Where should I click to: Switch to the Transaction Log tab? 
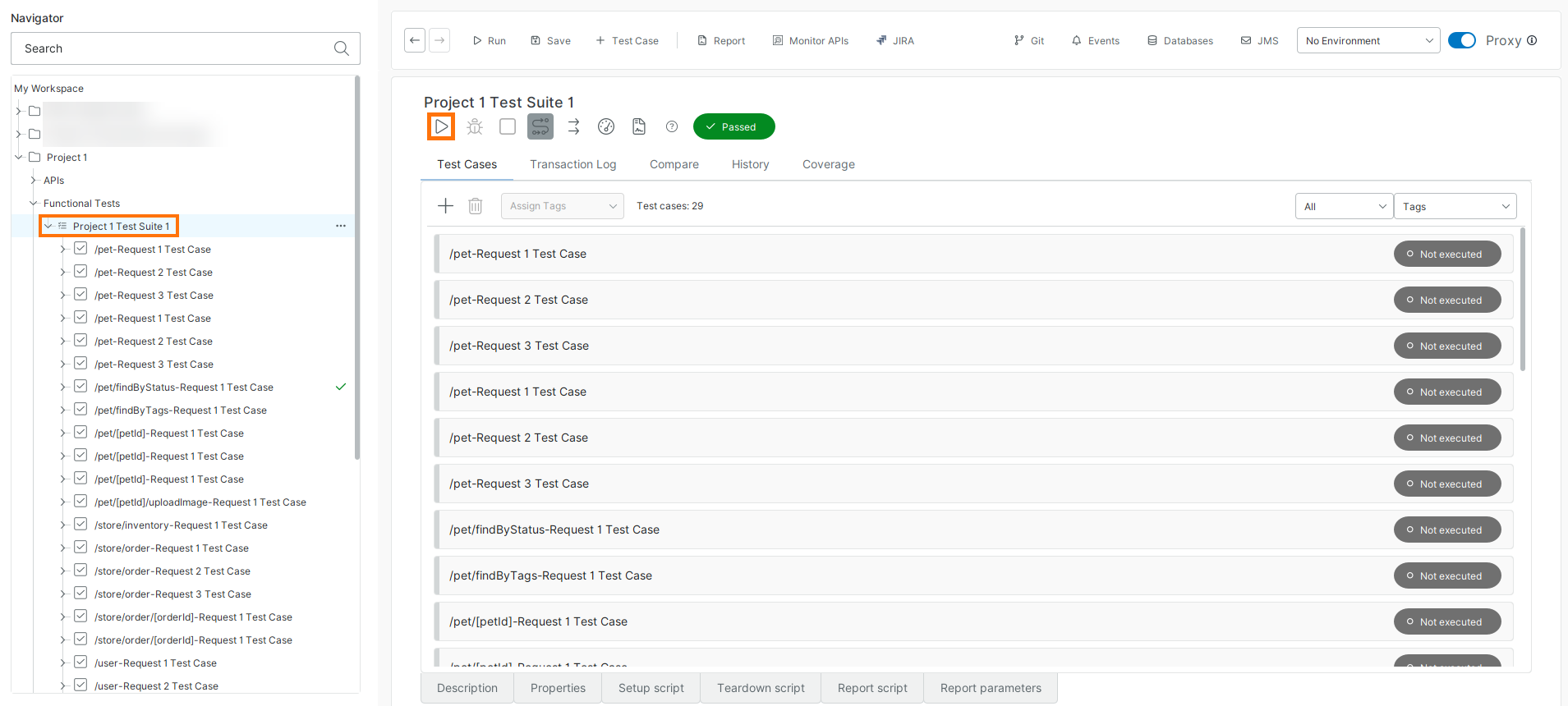(572, 164)
